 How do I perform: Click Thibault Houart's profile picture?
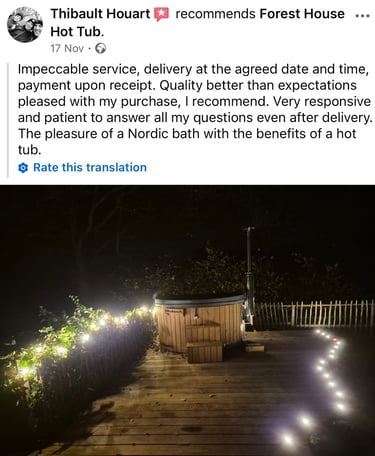click(25, 25)
